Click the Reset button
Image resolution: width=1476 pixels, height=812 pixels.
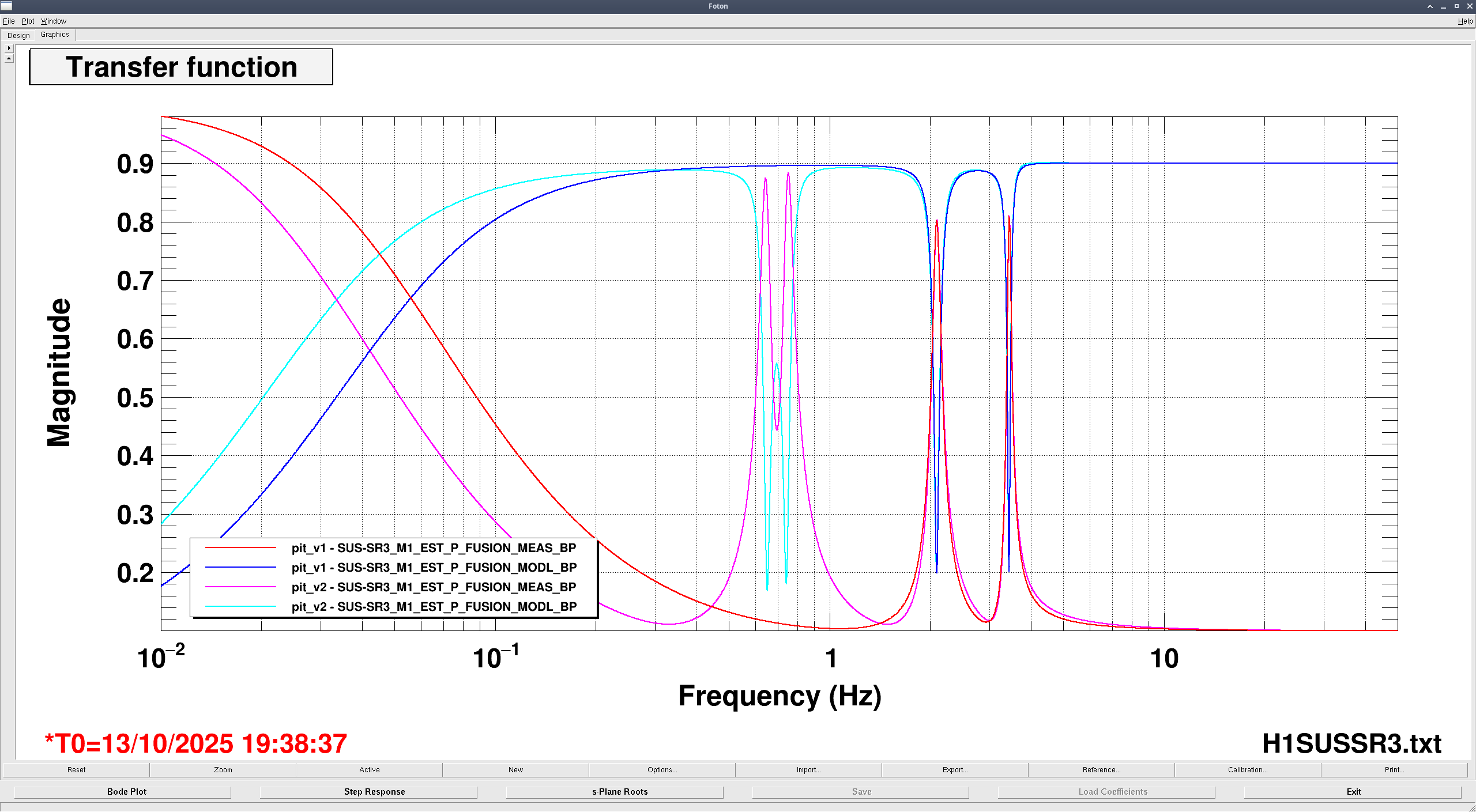pos(76,769)
